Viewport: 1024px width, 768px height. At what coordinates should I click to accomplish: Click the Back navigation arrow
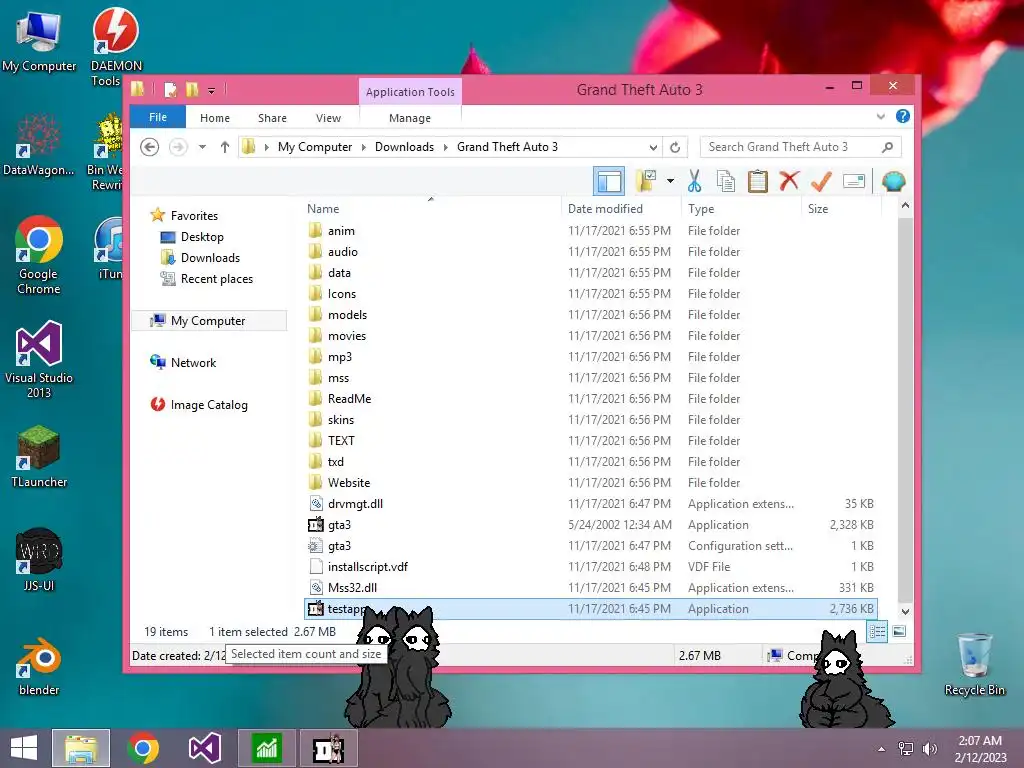pos(150,147)
